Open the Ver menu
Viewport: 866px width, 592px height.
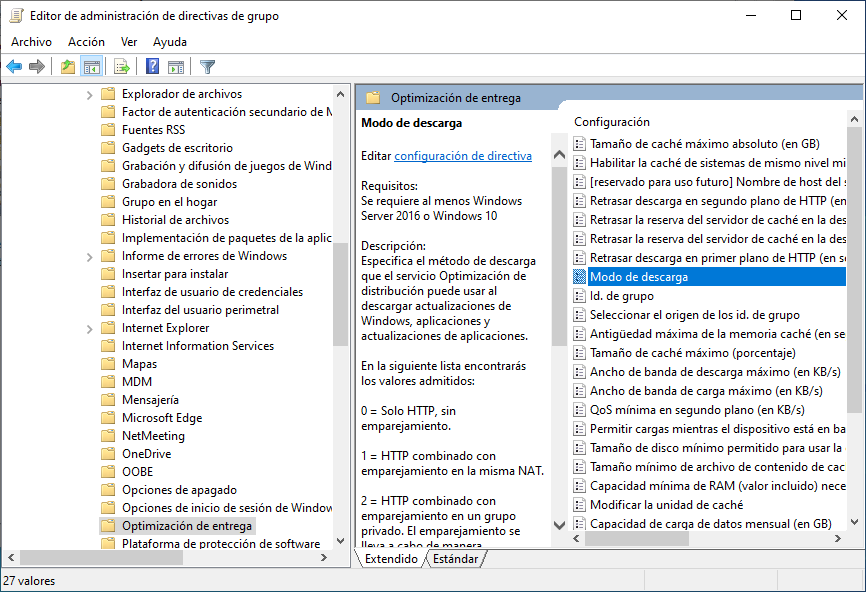129,42
